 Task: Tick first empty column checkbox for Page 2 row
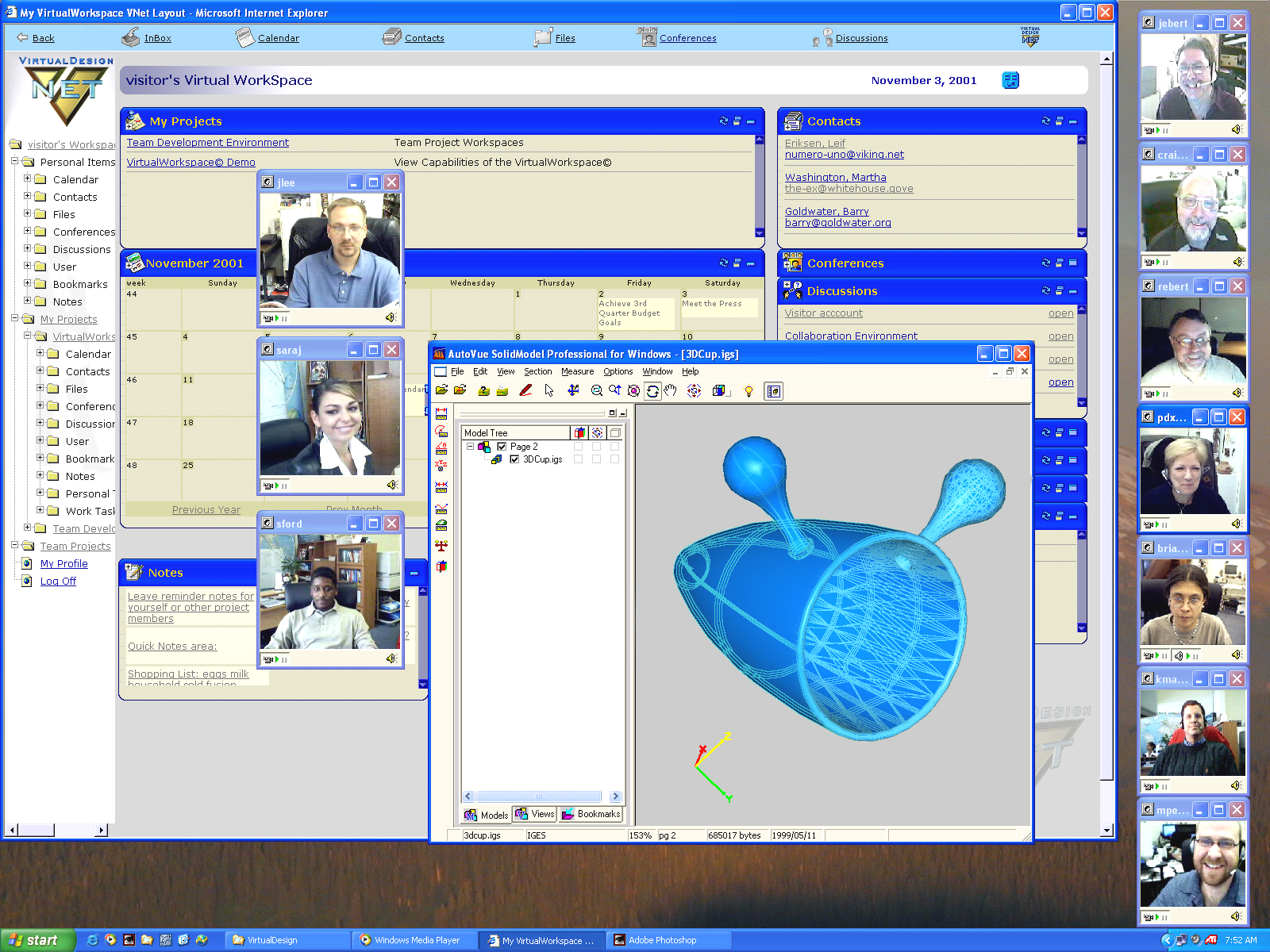(578, 447)
